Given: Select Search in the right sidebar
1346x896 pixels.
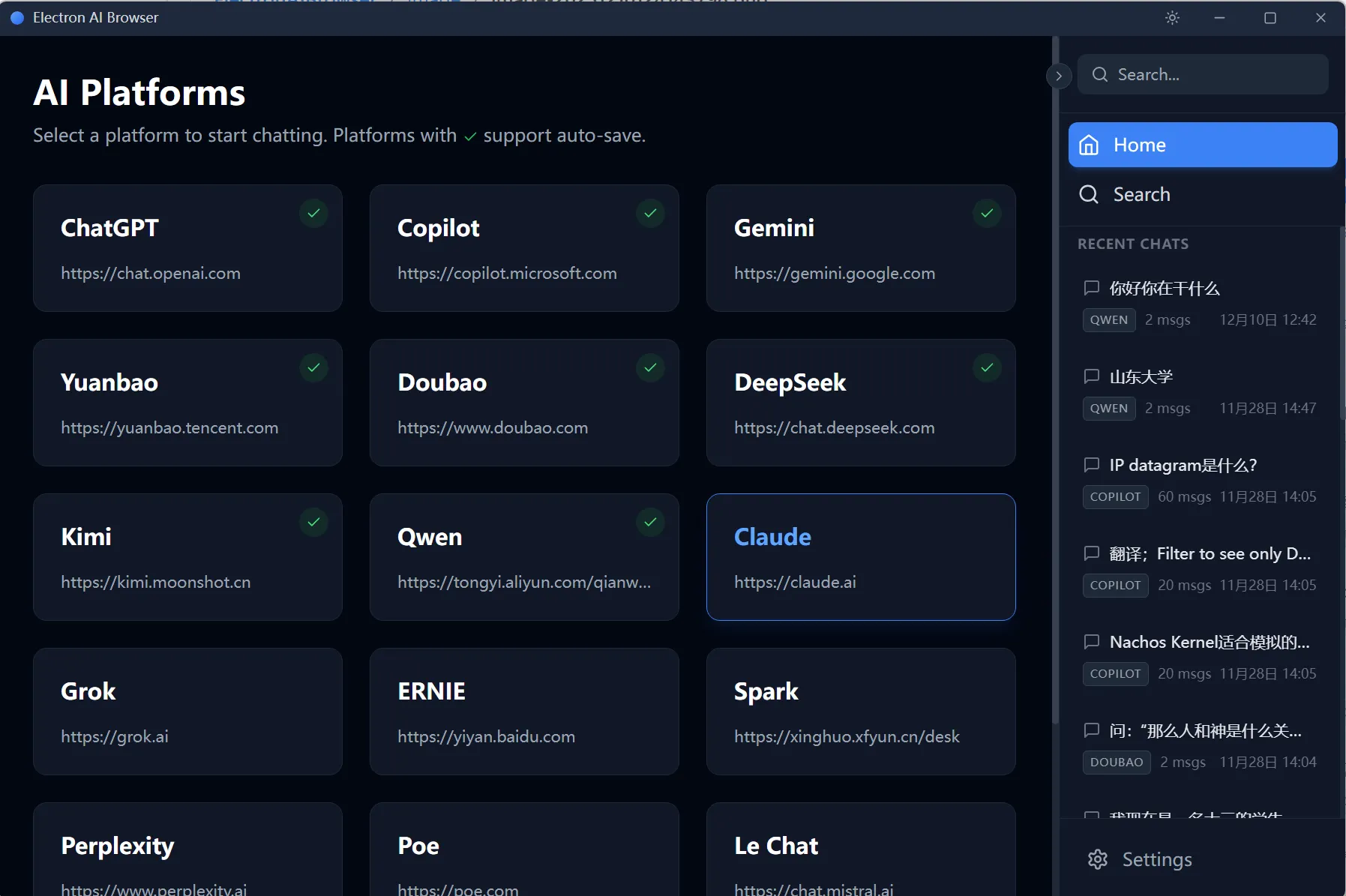Looking at the screenshot, I should pos(1141,193).
